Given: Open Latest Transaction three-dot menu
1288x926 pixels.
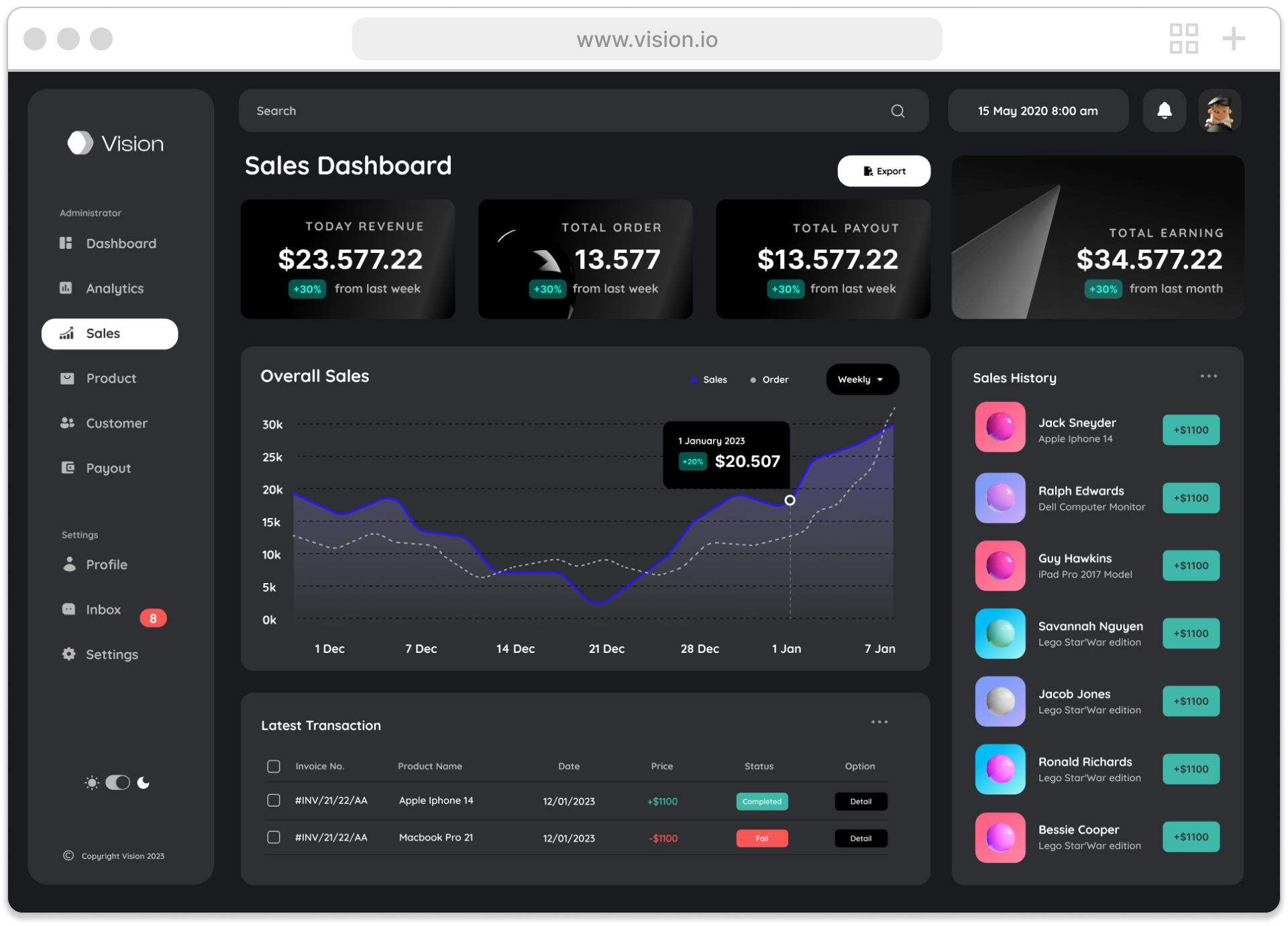Looking at the screenshot, I should pos(879,722).
